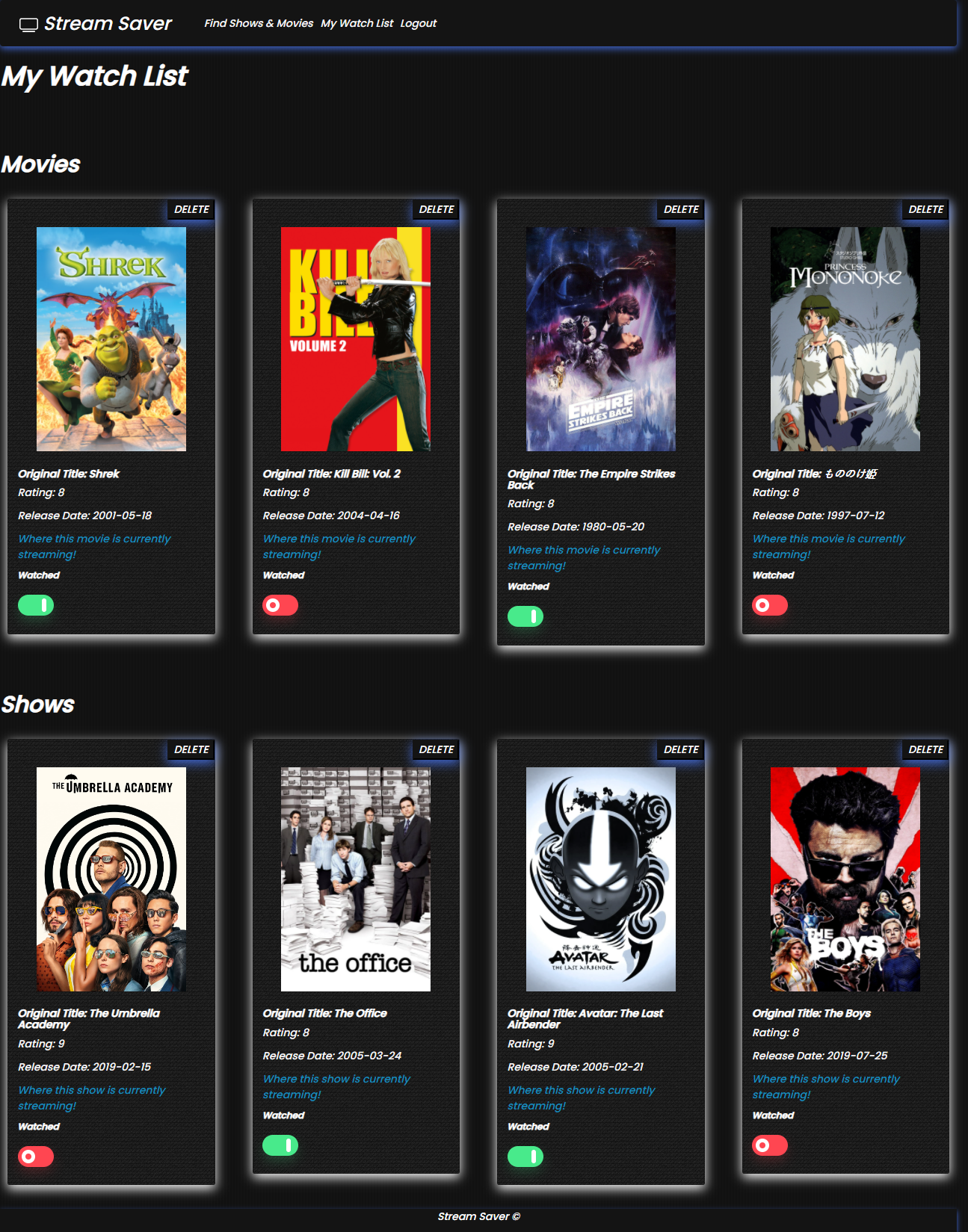Click the Empire Strikes Back poster
This screenshot has width=968, height=1232.
click(601, 339)
